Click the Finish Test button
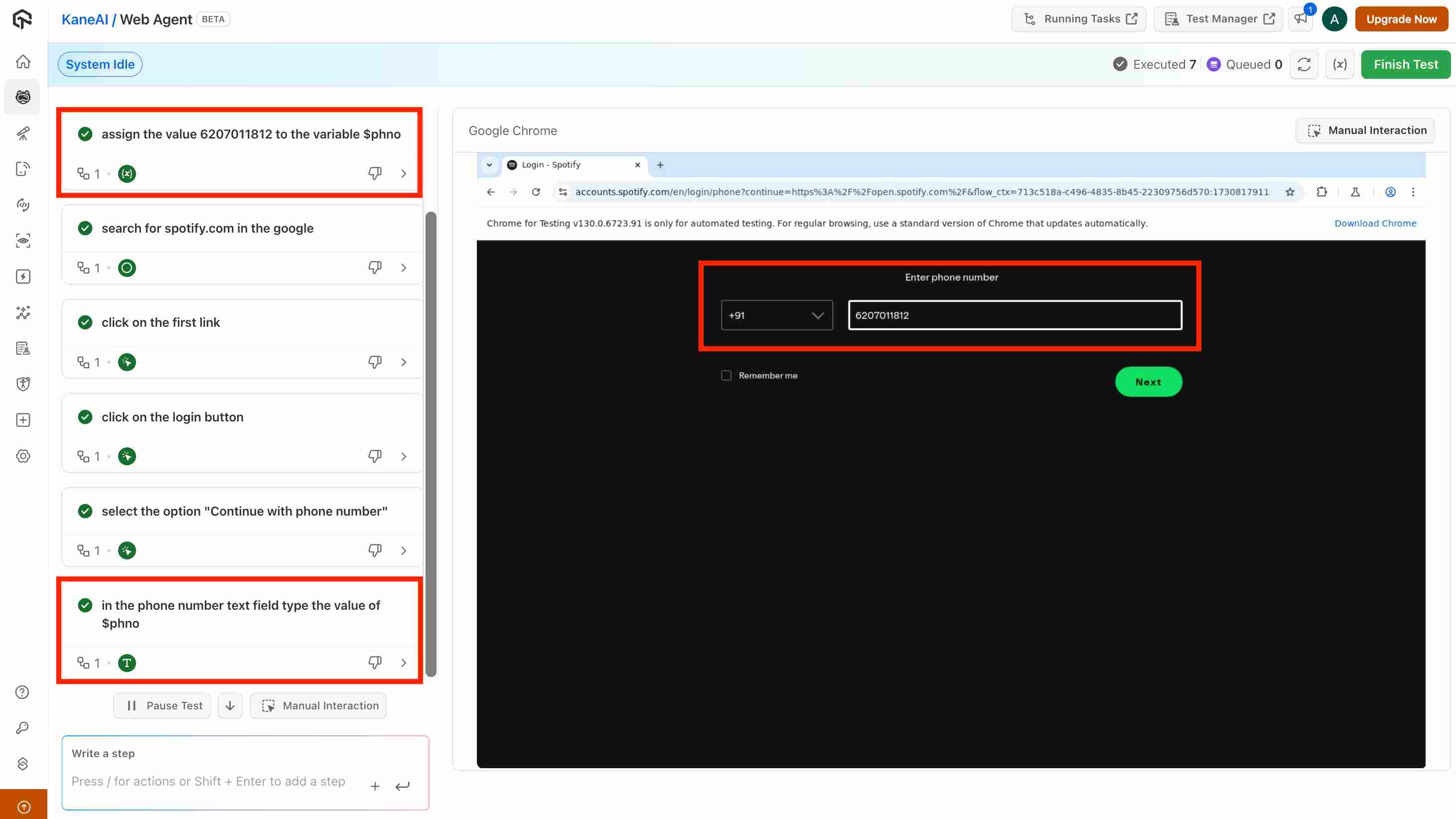 click(1405, 64)
